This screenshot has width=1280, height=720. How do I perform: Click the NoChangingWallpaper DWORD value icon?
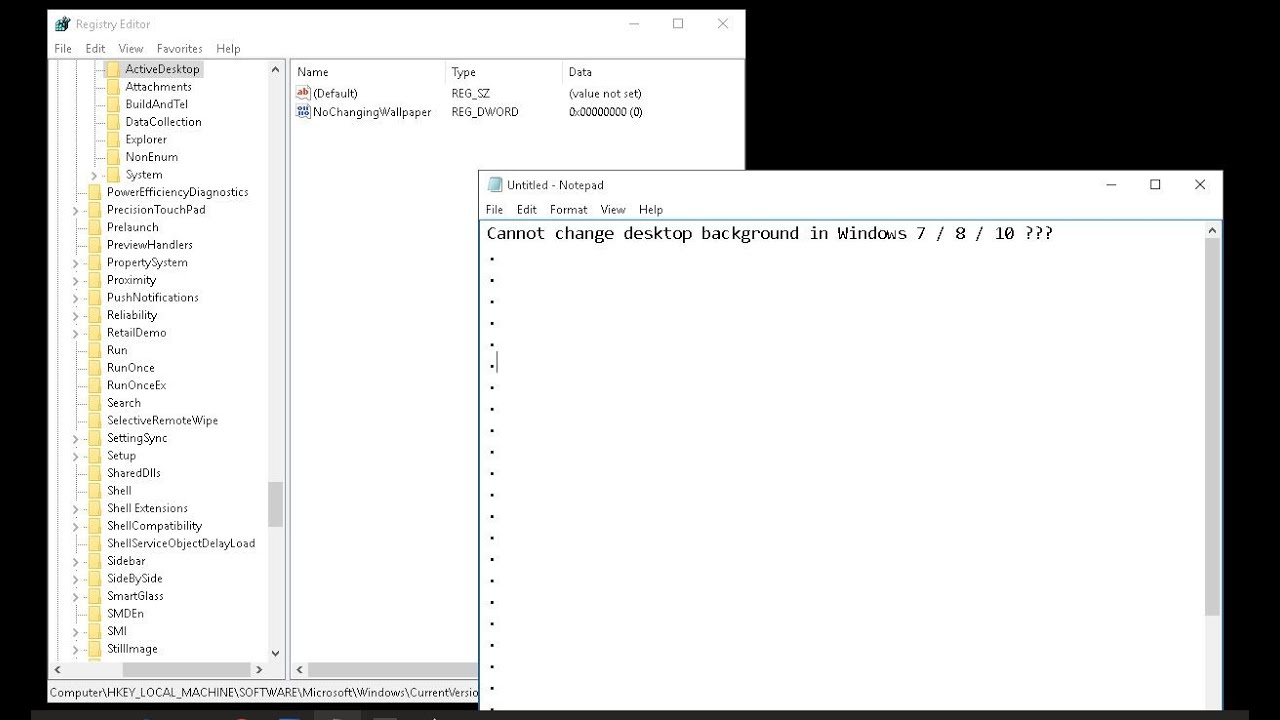(x=304, y=112)
